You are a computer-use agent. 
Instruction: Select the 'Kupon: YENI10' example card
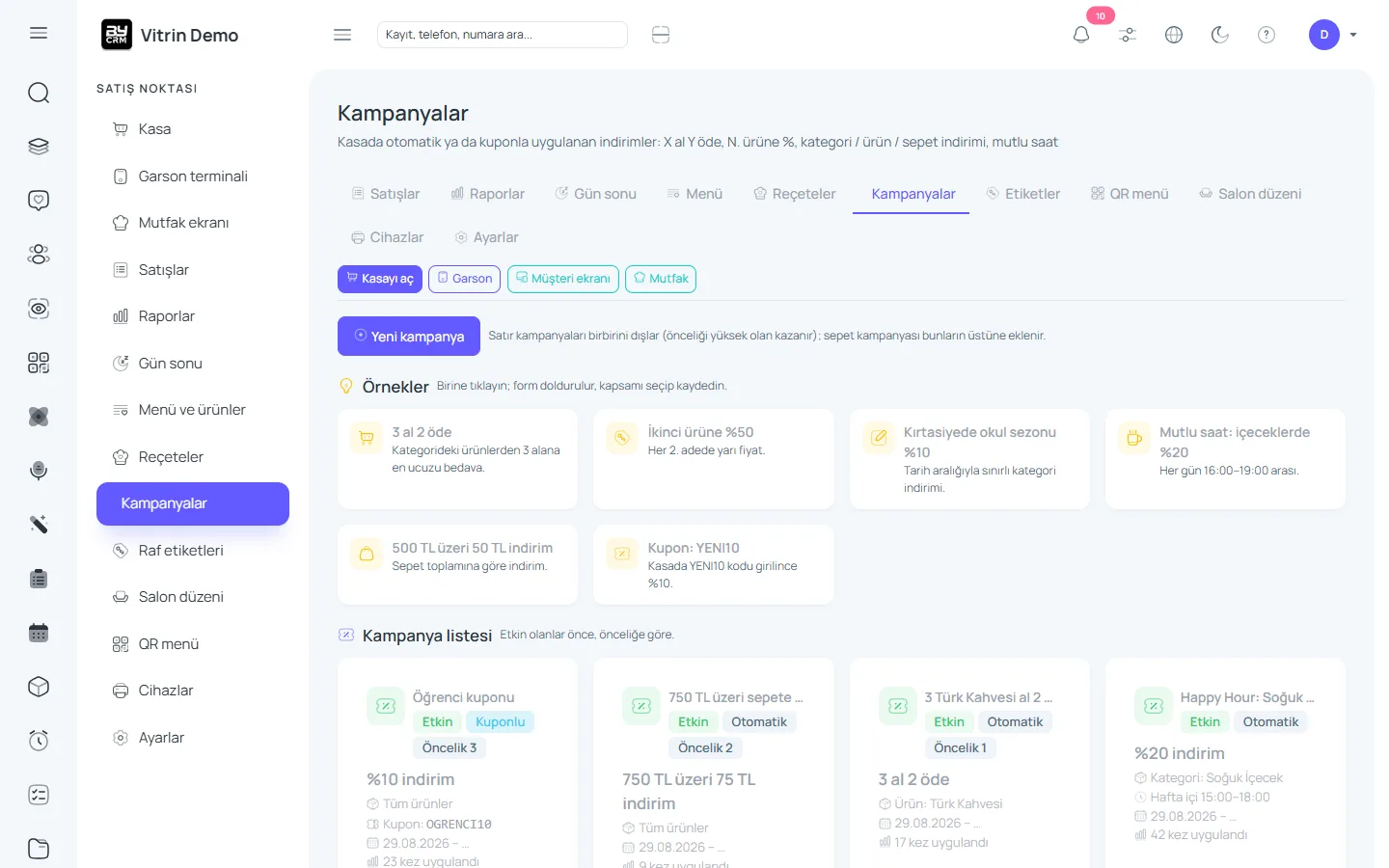point(714,565)
